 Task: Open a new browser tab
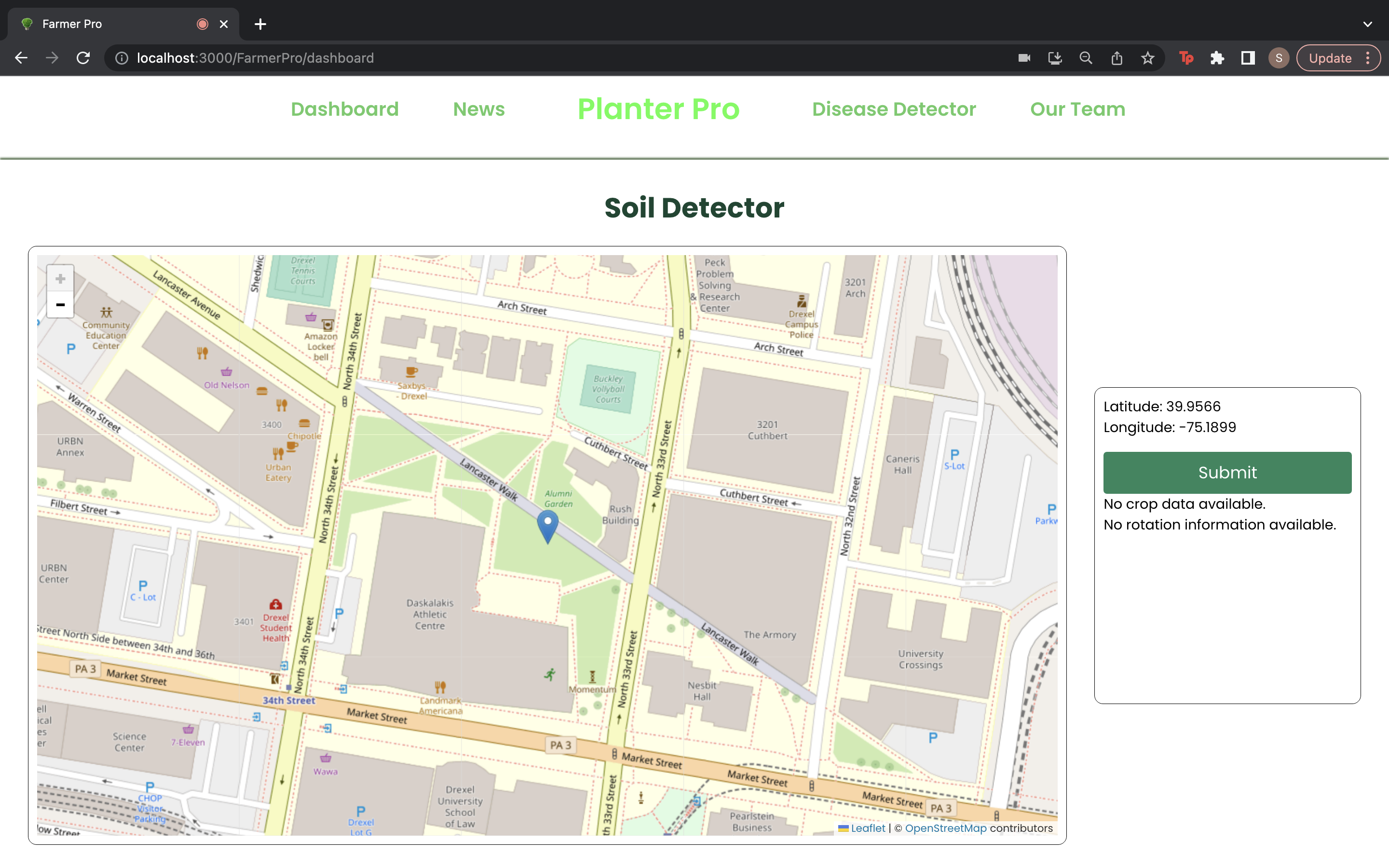[260, 24]
